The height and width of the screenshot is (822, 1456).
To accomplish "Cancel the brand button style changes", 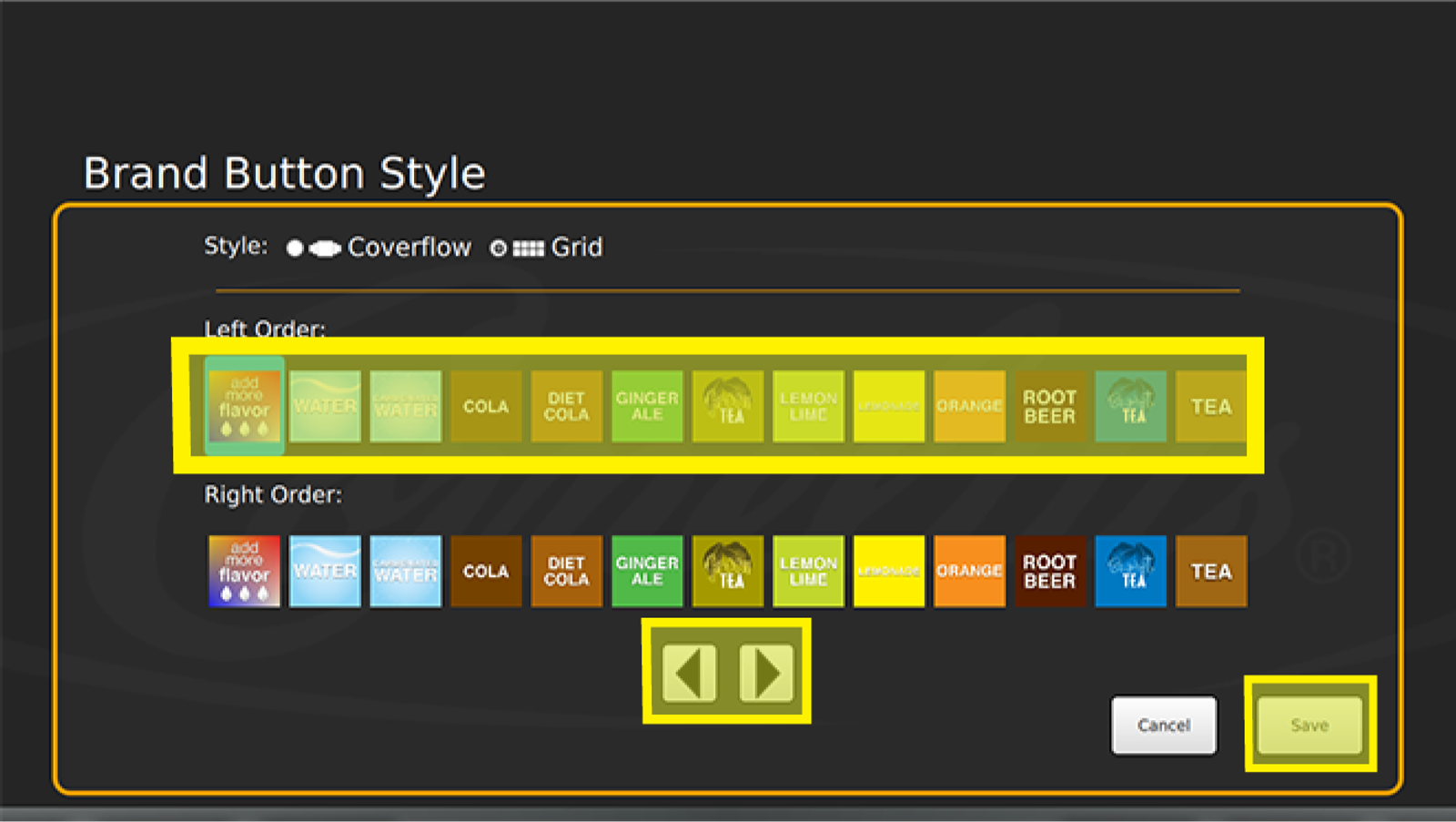I will 1163,726.
